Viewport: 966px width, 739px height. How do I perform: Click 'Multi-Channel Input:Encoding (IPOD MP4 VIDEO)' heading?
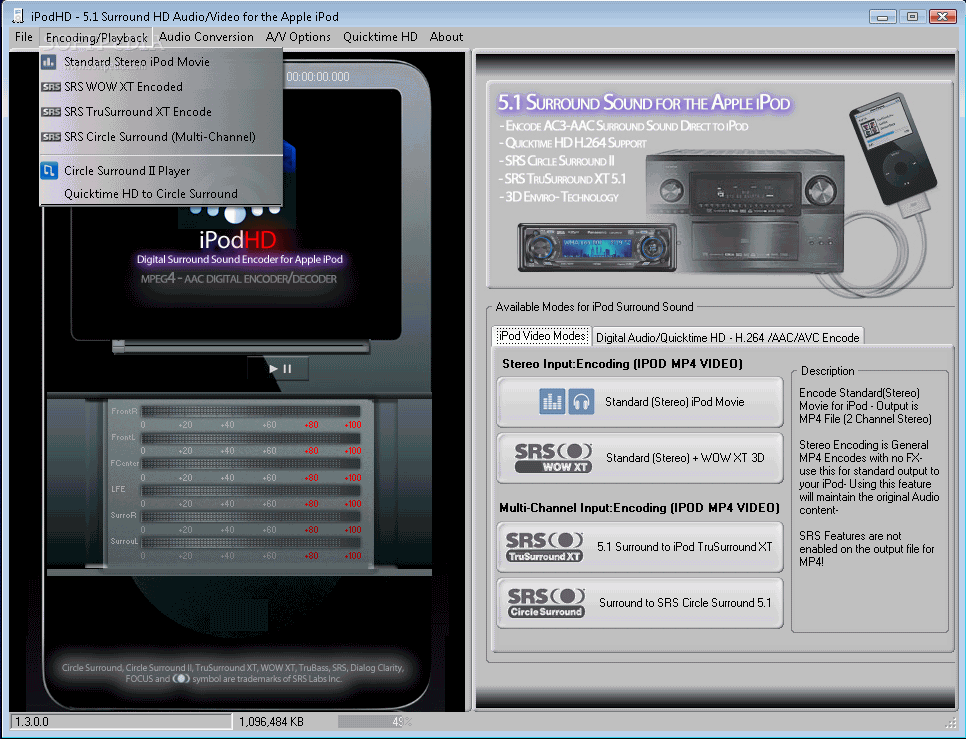(639, 508)
